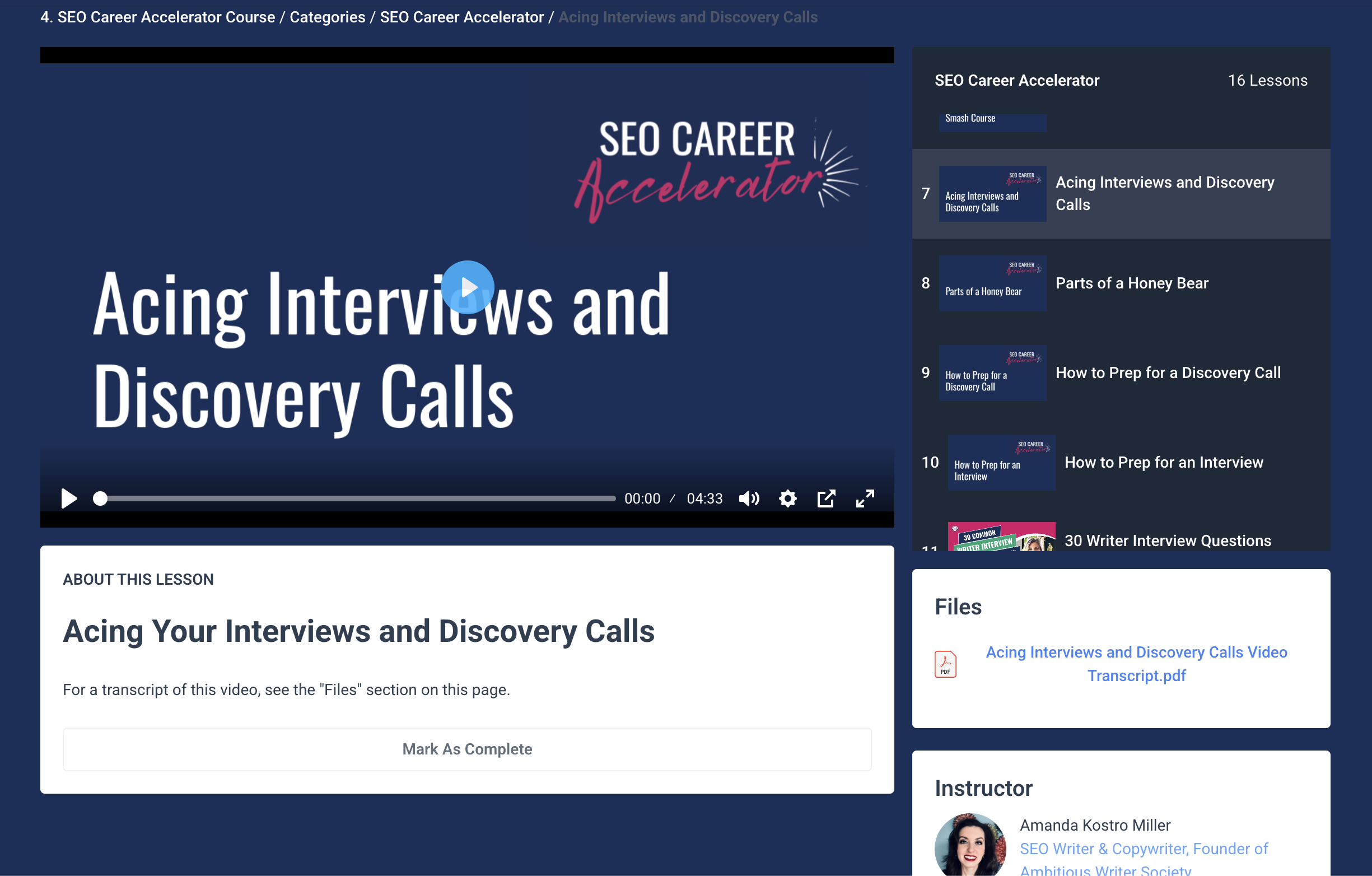This screenshot has height=876, width=1372.
Task: Open video settings gear icon
Action: point(787,498)
